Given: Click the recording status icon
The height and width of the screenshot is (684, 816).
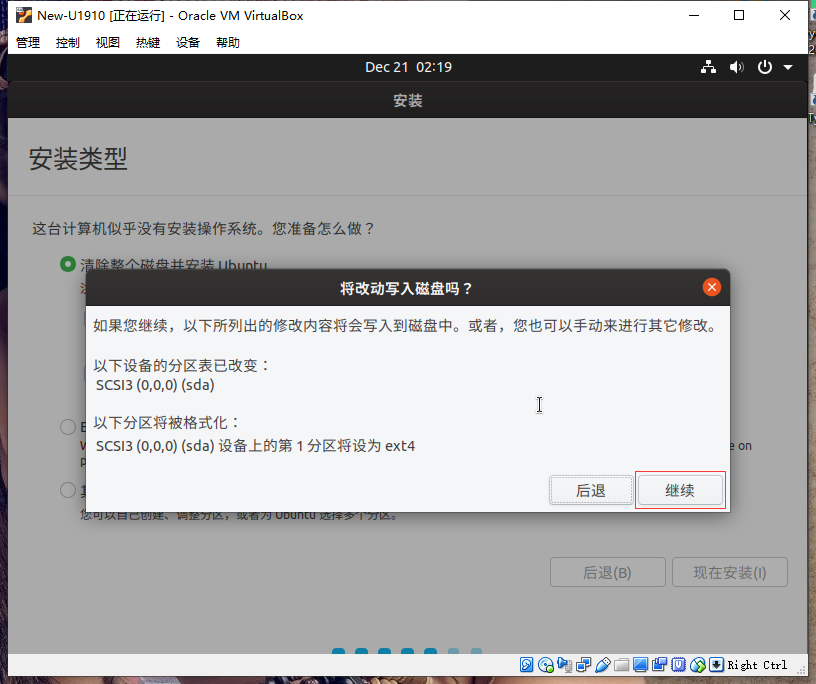Looking at the screenshot, I should coord(659,665).
